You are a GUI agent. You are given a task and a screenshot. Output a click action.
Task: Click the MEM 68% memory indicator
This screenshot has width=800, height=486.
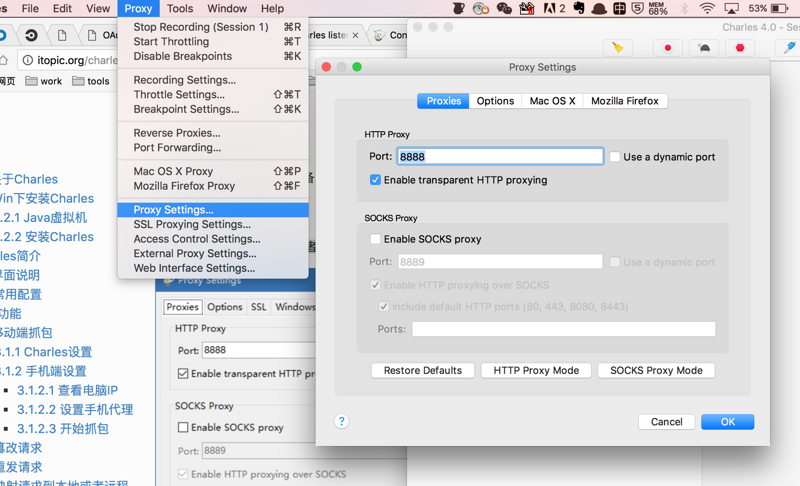coord(658,8)
